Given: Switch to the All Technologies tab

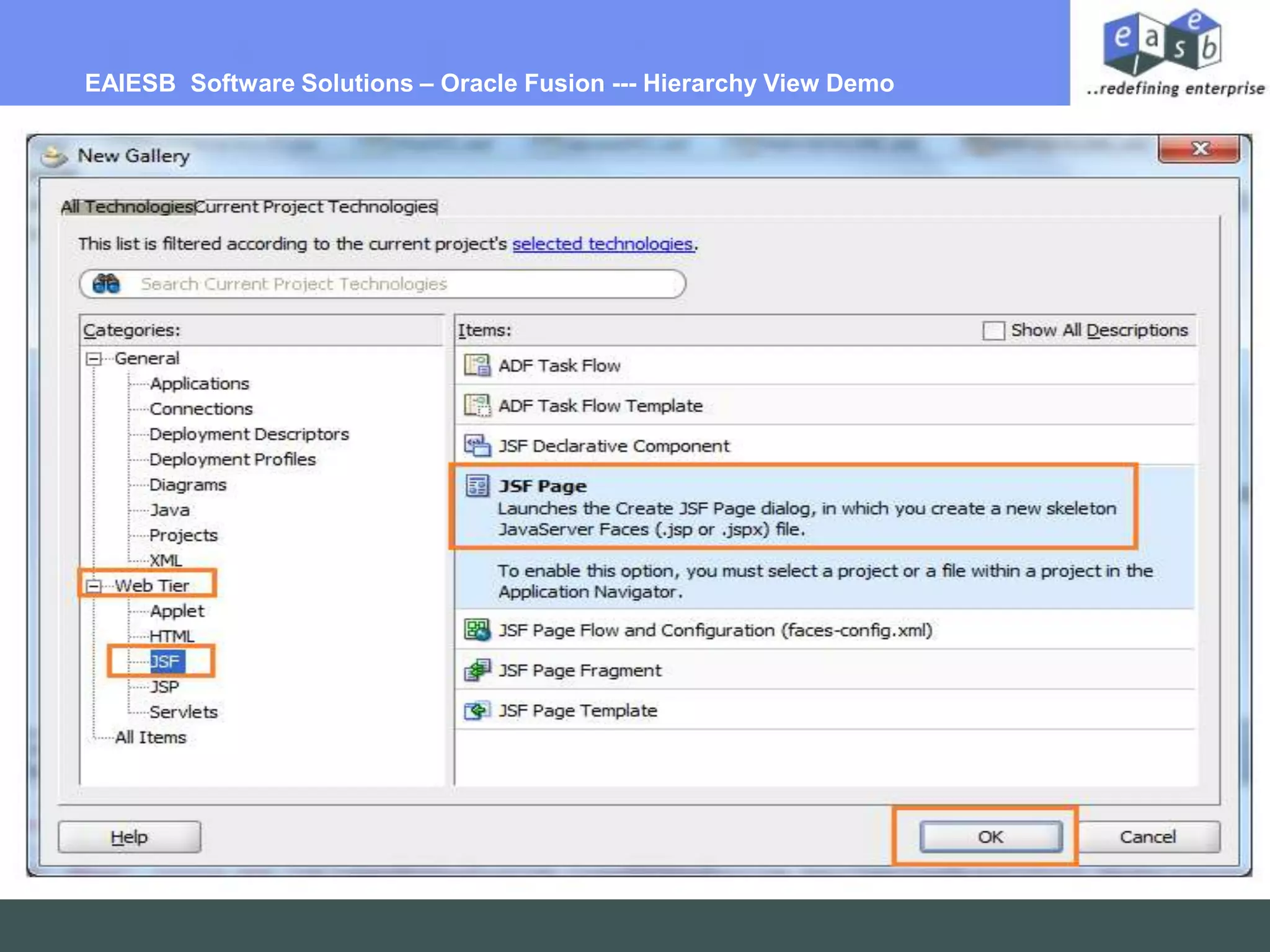Looking at the screenshot, I should 127,207.
